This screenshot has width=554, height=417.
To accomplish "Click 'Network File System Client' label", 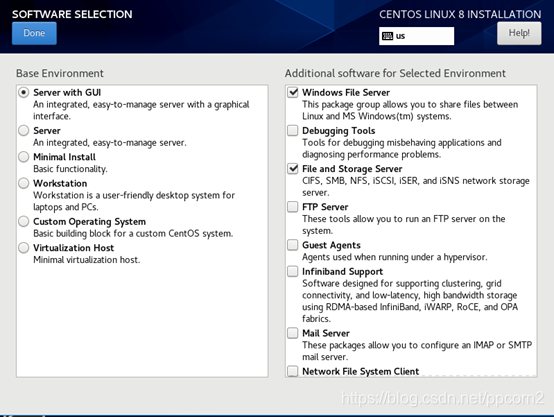I will pyautogui.click(x=360, y=371).
